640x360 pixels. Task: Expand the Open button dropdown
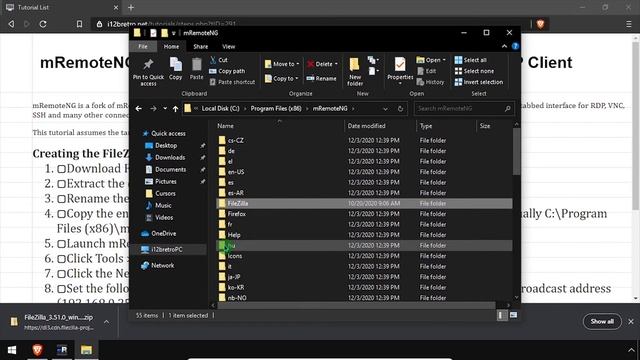pyautogui.click(x=444, y=60)
